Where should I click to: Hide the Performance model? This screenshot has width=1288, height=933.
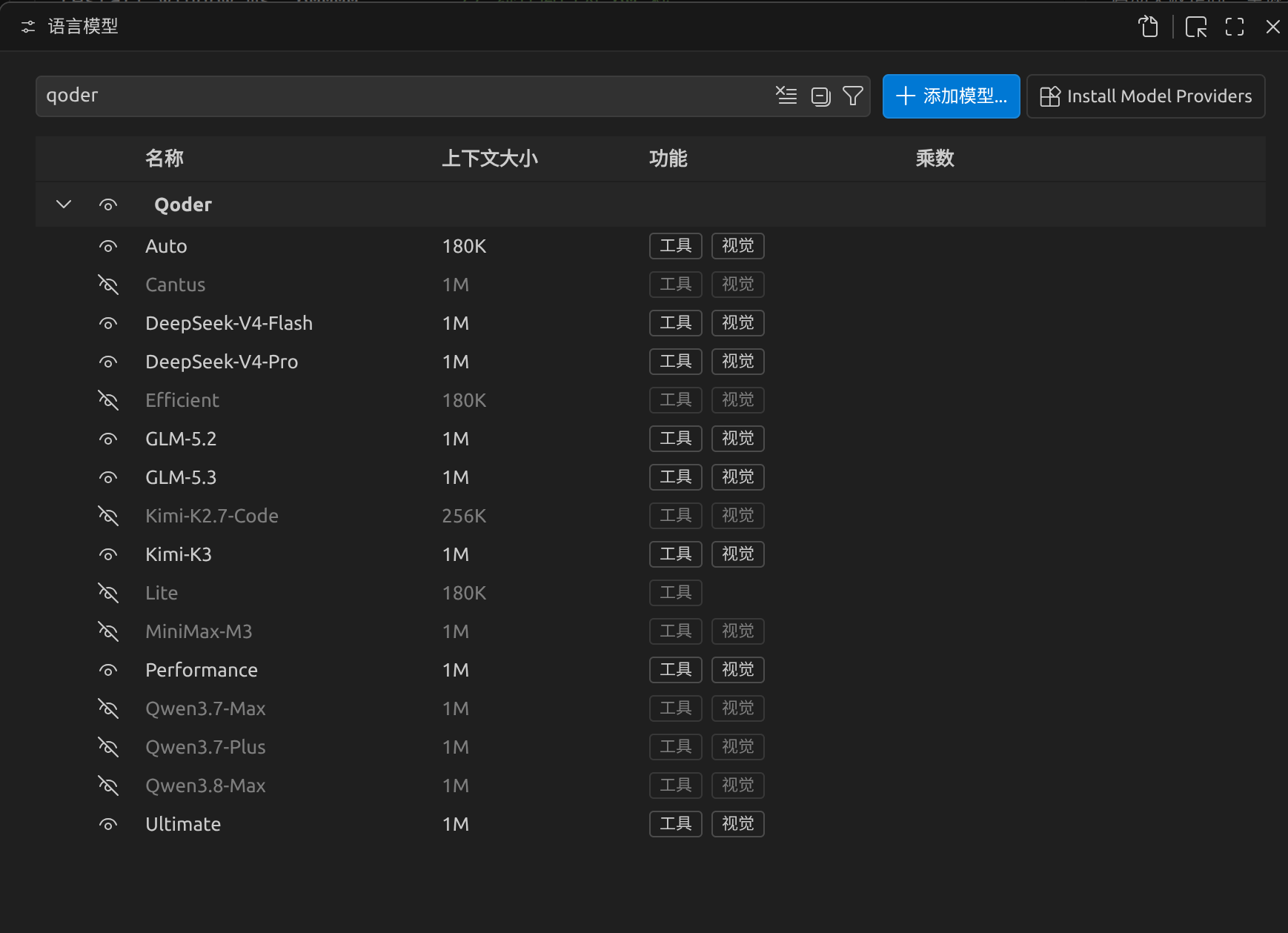tap(108, 671)
